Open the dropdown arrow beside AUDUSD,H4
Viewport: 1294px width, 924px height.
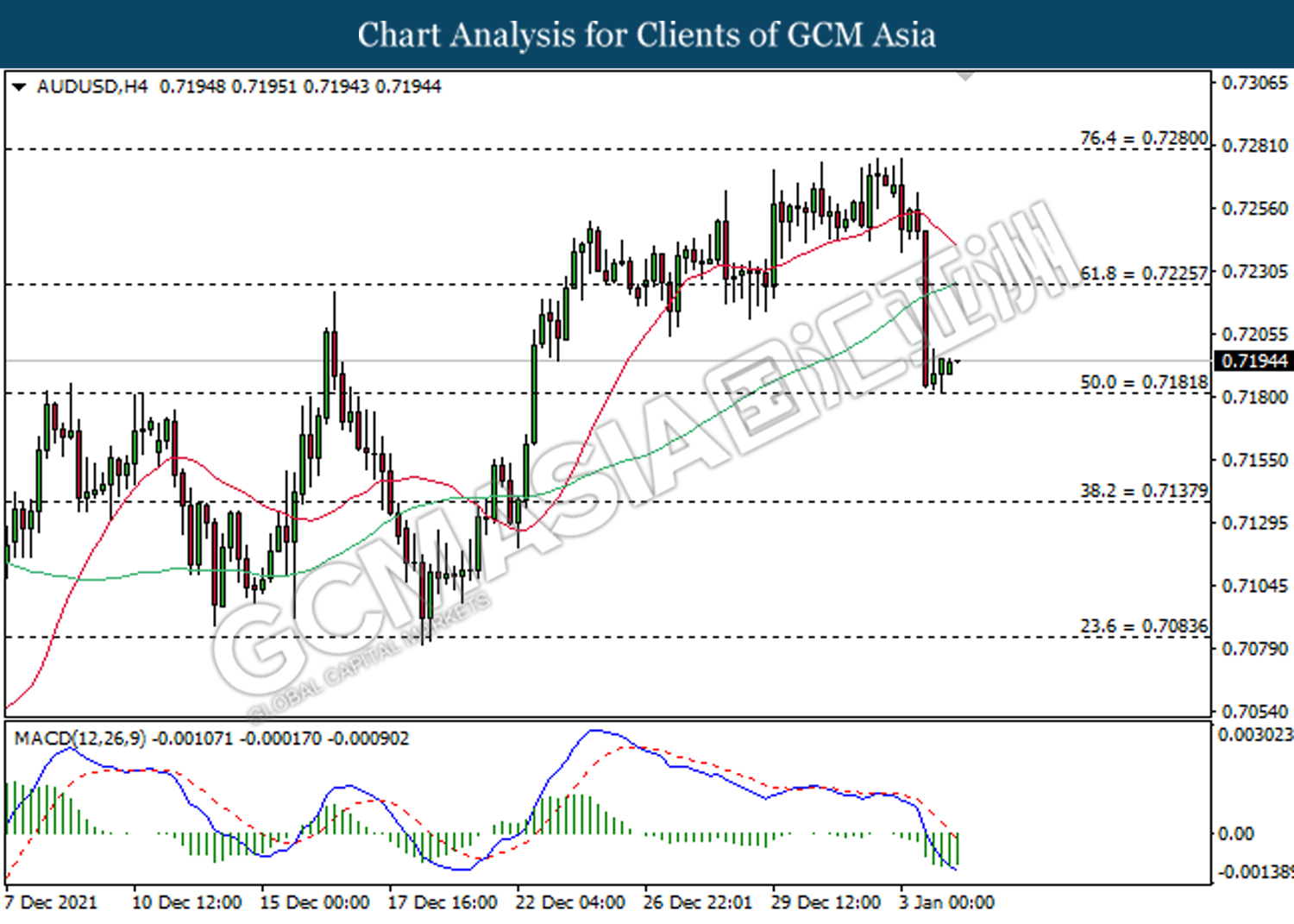19,86
